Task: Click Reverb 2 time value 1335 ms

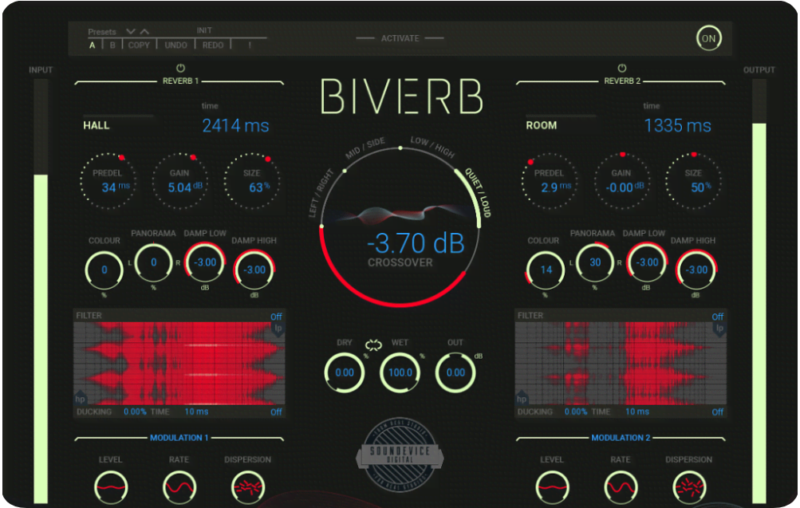Action: coord(678,125)
